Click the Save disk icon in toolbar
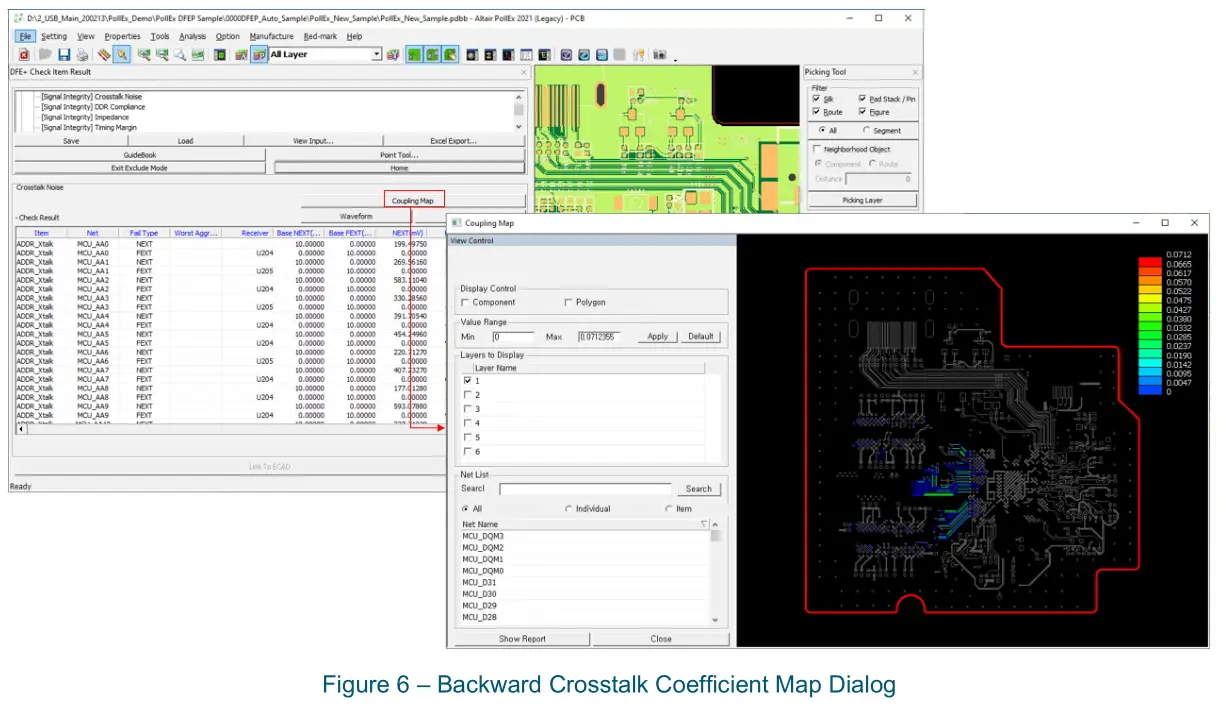 coord(64,55)
